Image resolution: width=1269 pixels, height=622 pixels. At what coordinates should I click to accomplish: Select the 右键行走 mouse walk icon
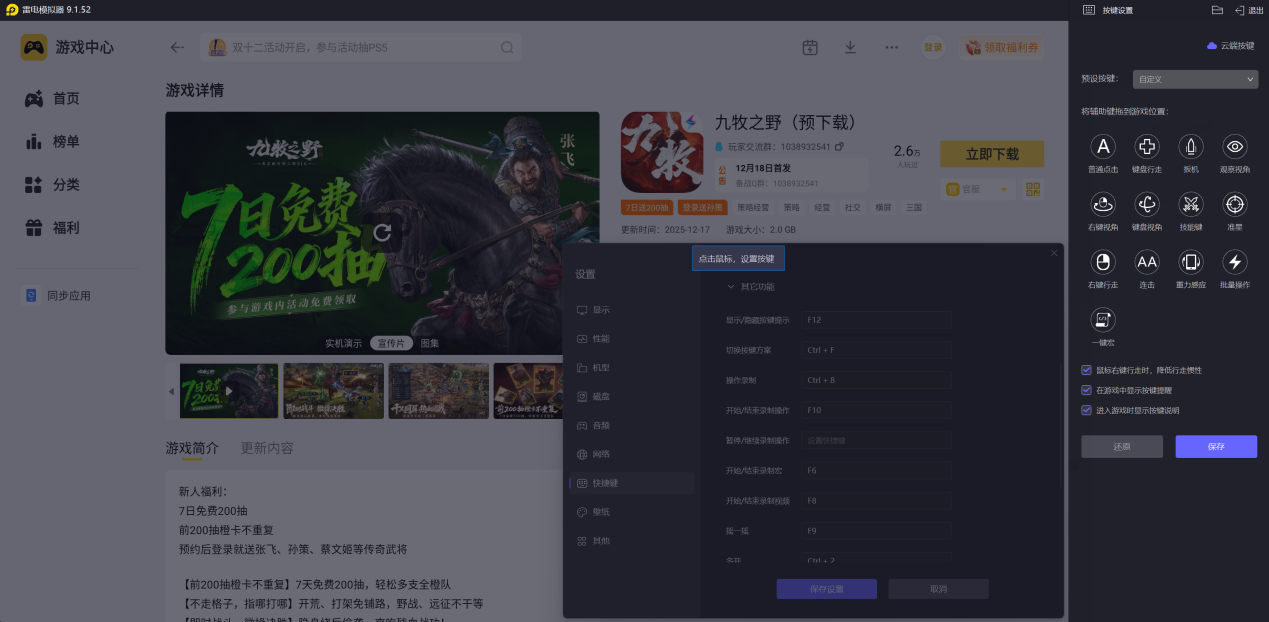coord(1103,262)
